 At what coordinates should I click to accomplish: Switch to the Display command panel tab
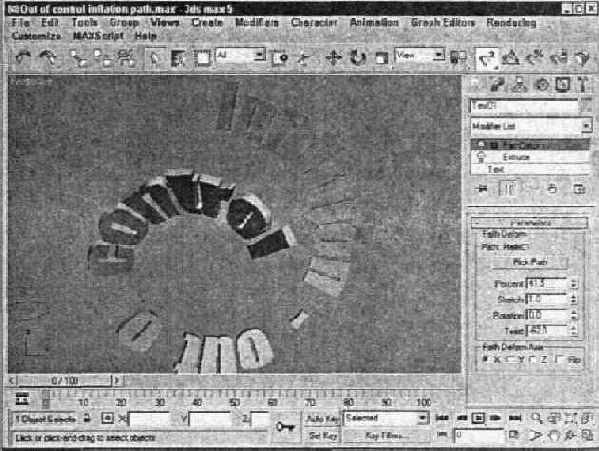[x=562, y=85]
